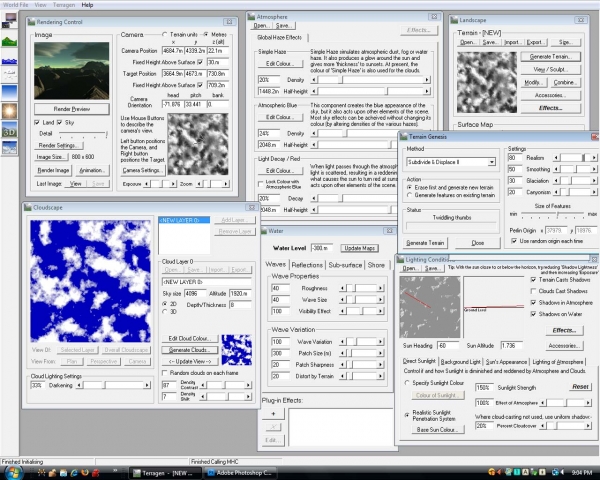Open the Help menu
The width and height of the screenshot is (600, 480).
[x=87, y=5]
